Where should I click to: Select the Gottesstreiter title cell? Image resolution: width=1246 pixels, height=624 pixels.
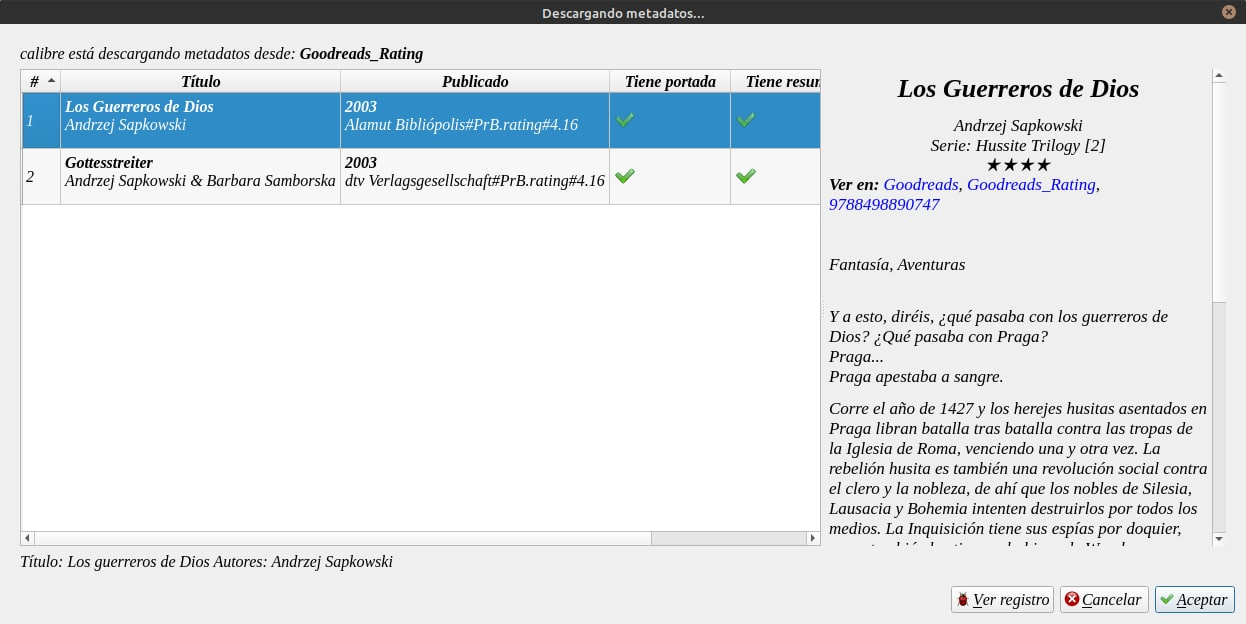[201, 176]
